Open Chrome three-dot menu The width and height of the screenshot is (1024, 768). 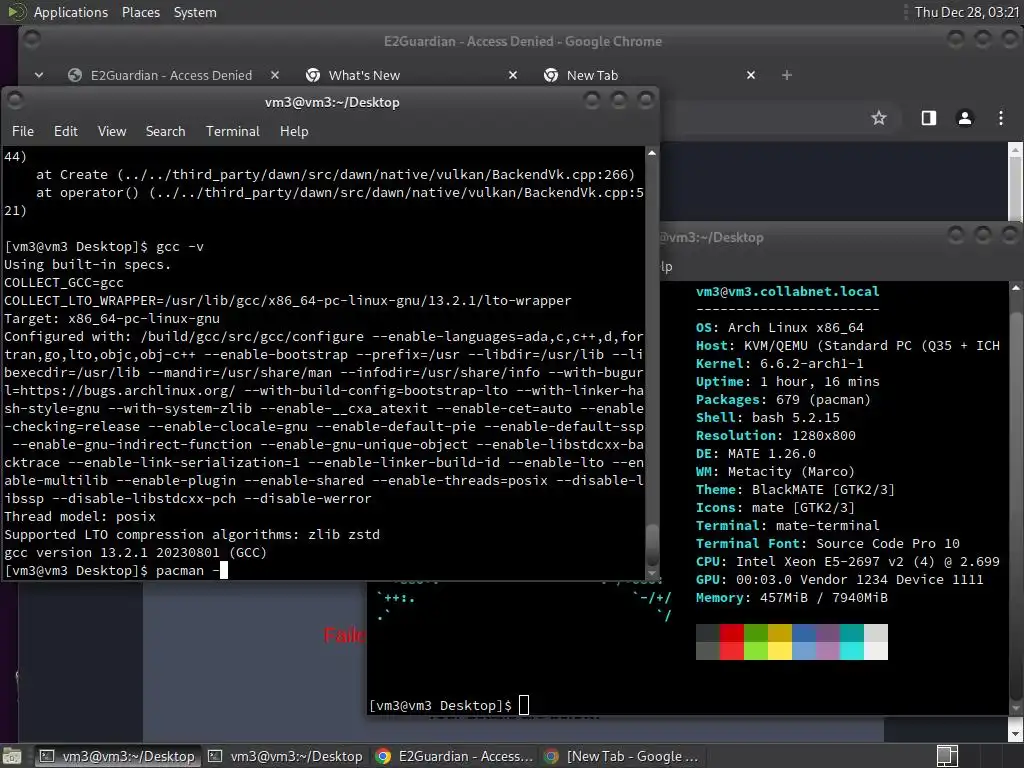pyautogui.click(x=1000, y=118)
